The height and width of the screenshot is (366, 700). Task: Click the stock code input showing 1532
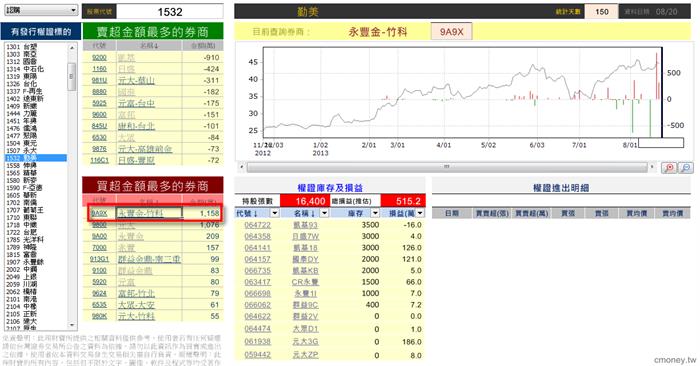click(170, 12)
